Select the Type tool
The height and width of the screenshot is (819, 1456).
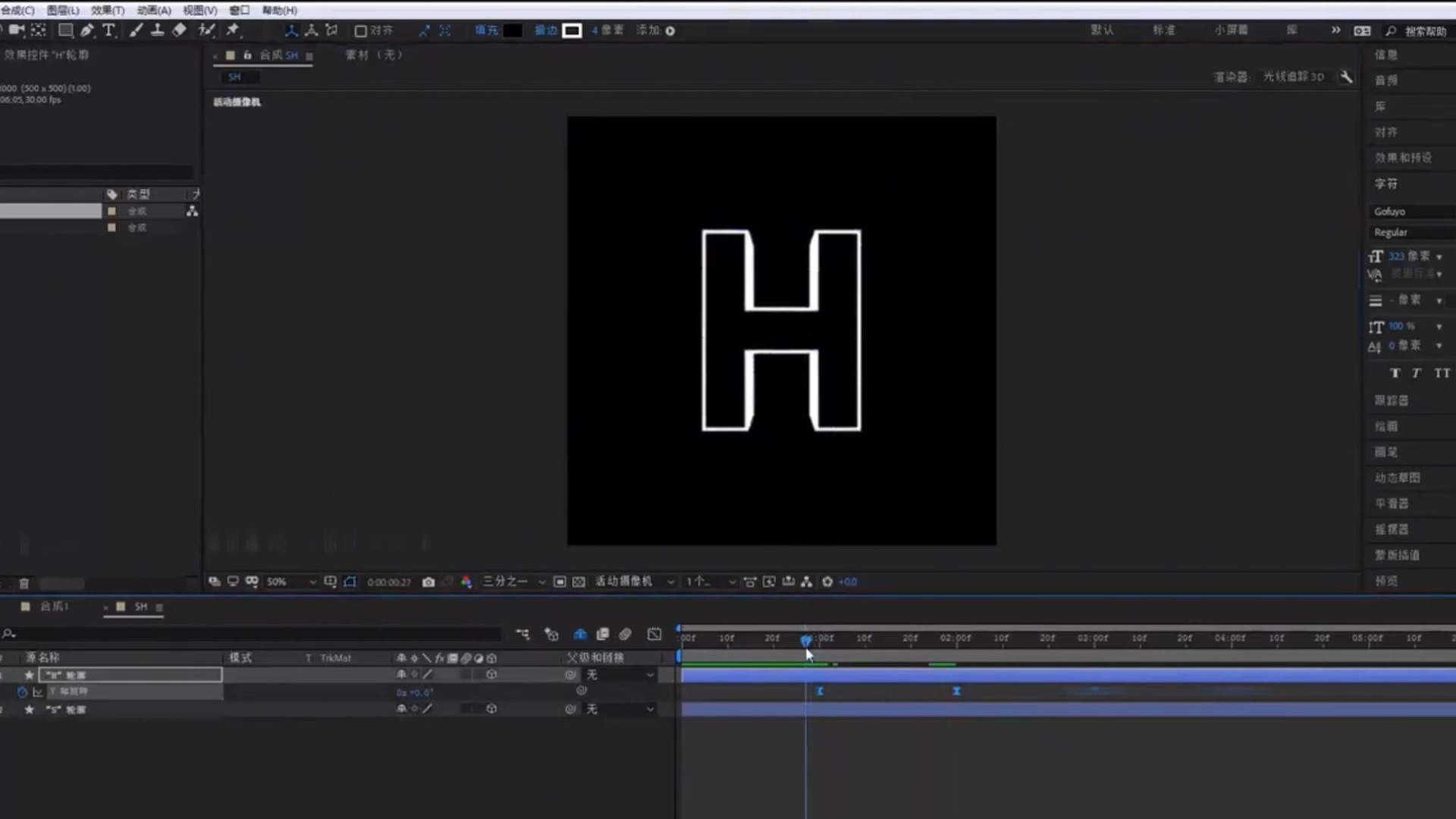(109, 30)
